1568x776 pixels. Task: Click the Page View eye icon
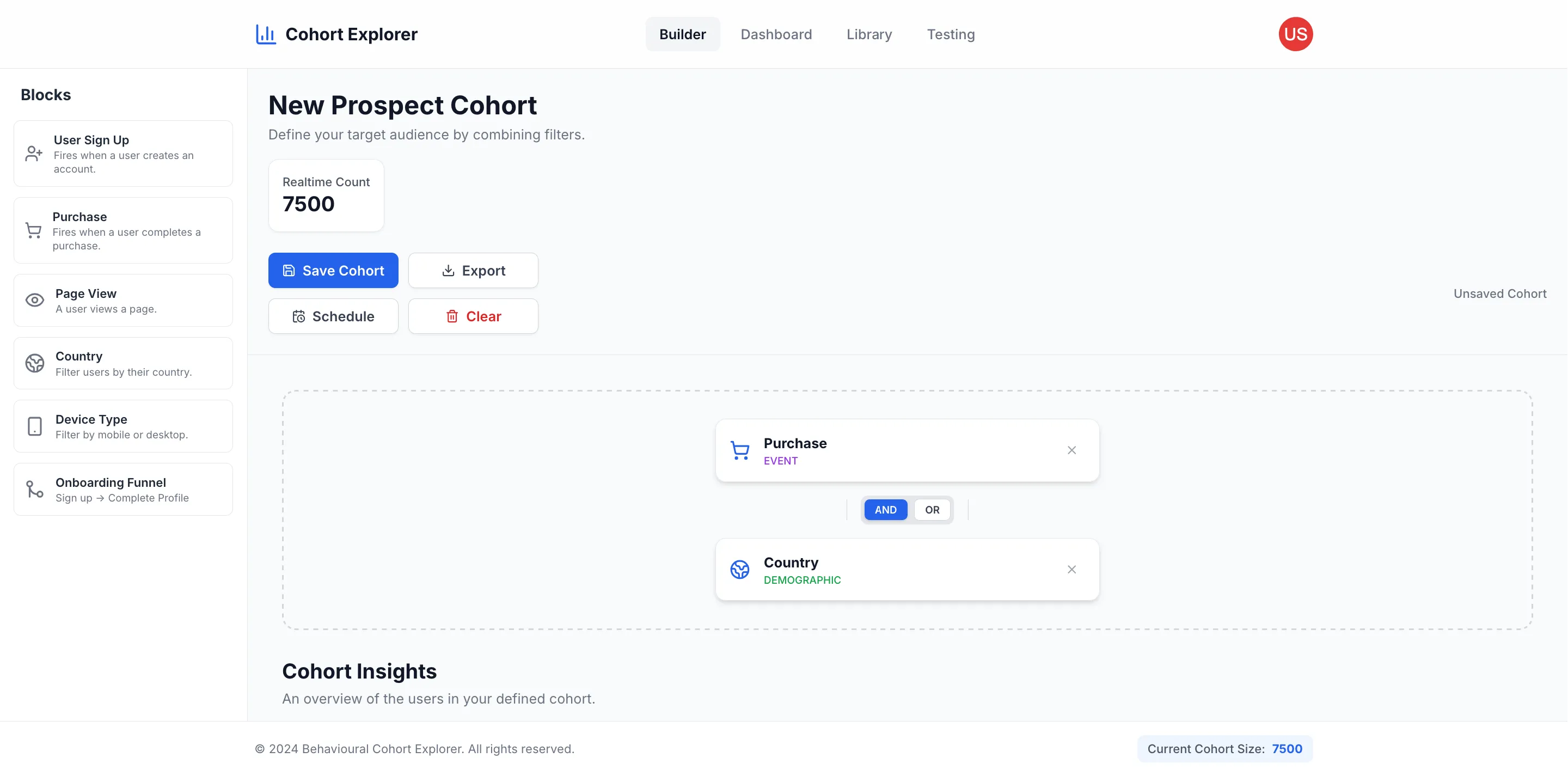[x=35, y=300]
